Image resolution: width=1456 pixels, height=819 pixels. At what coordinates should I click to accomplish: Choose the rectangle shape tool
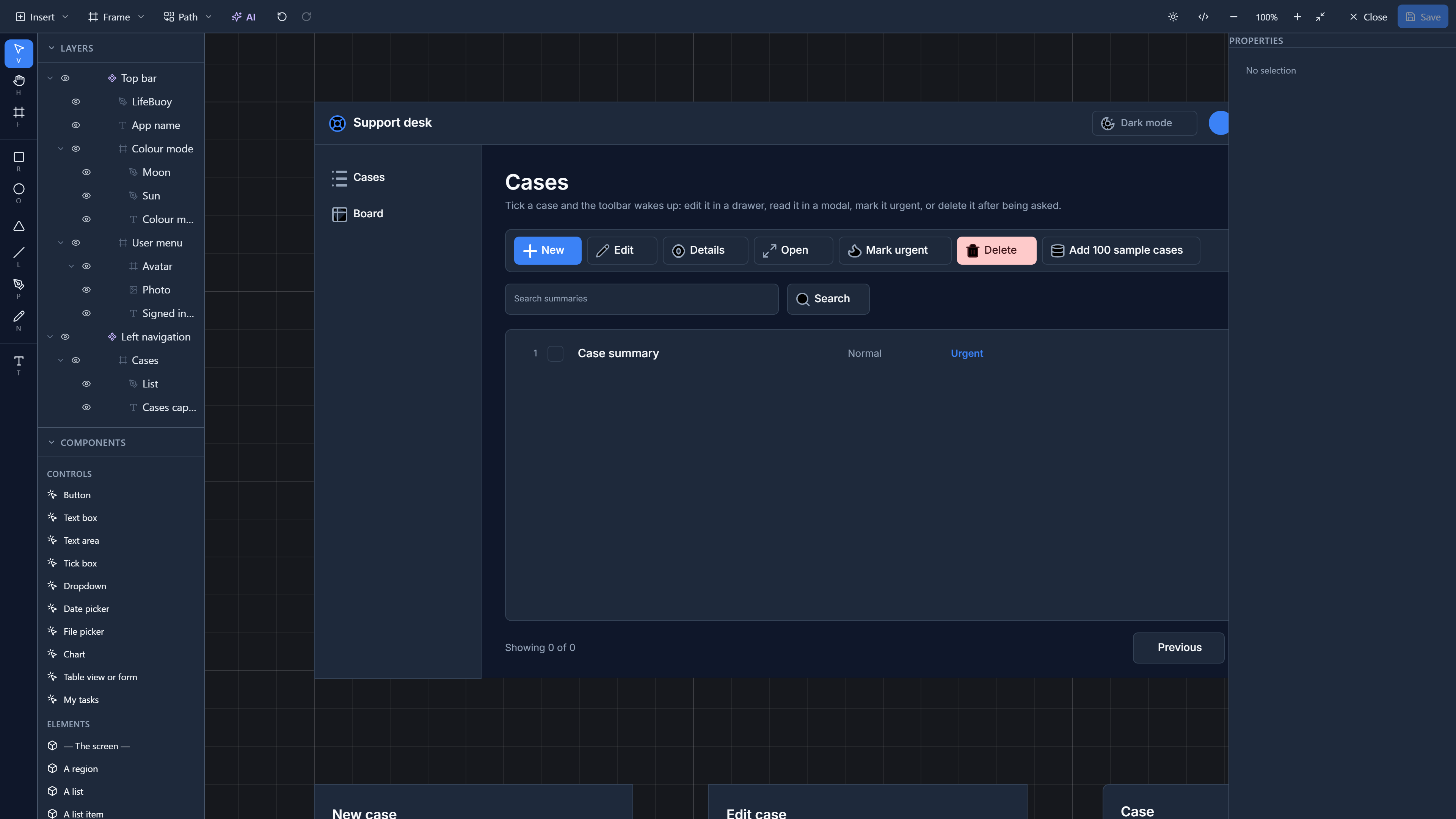(x=19, y=161)
